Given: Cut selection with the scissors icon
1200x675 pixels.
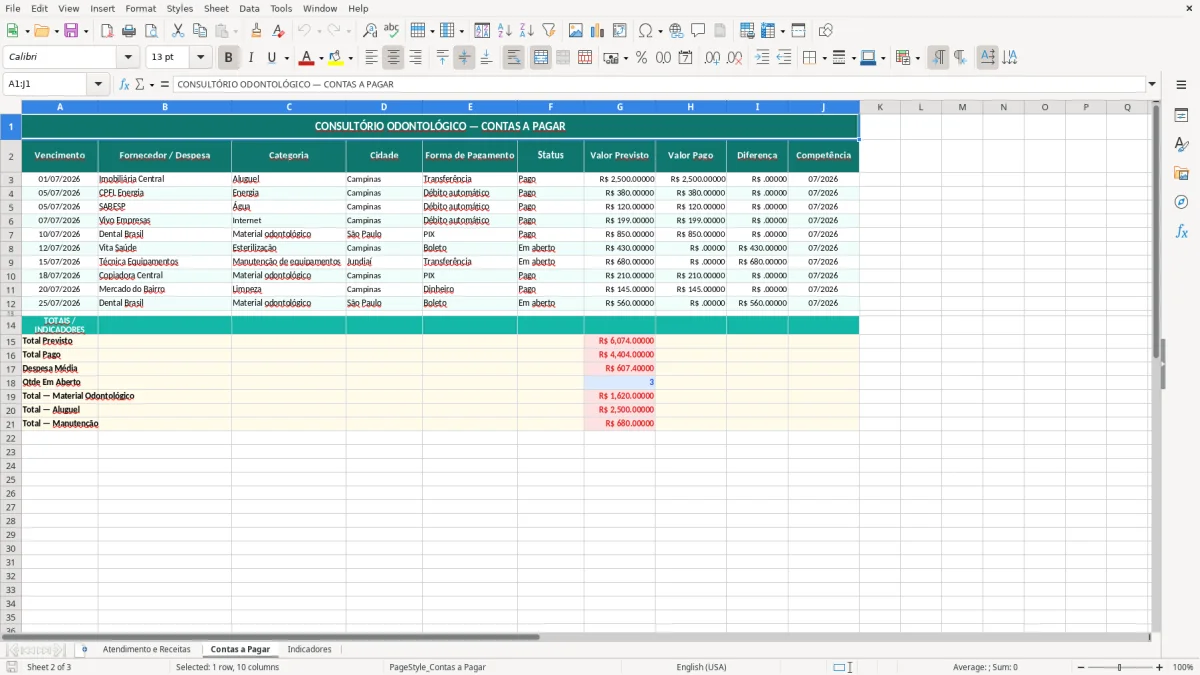Looking at the screenshot, I should [177, 31].
